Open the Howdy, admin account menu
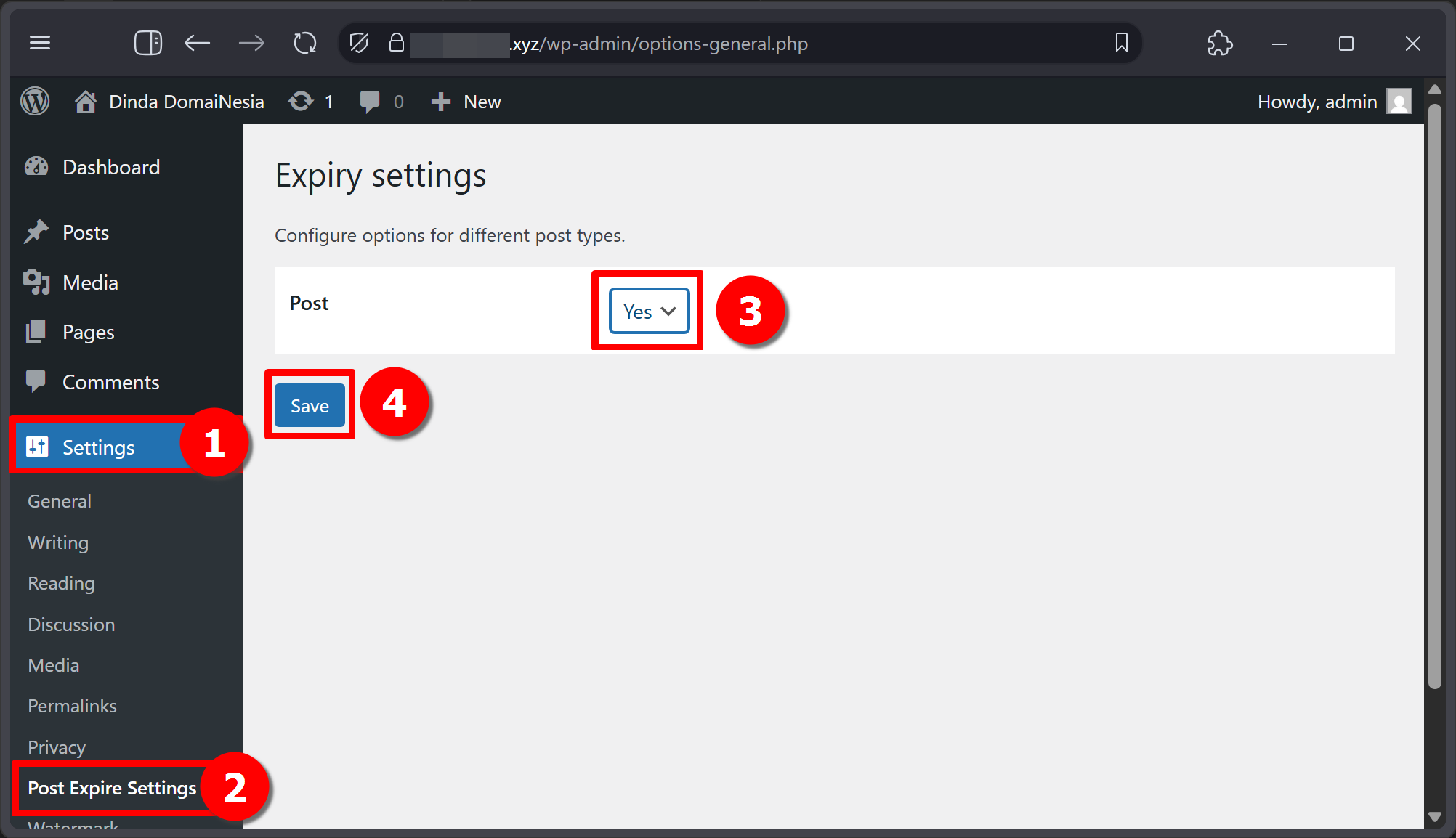 coord(1335,102)
